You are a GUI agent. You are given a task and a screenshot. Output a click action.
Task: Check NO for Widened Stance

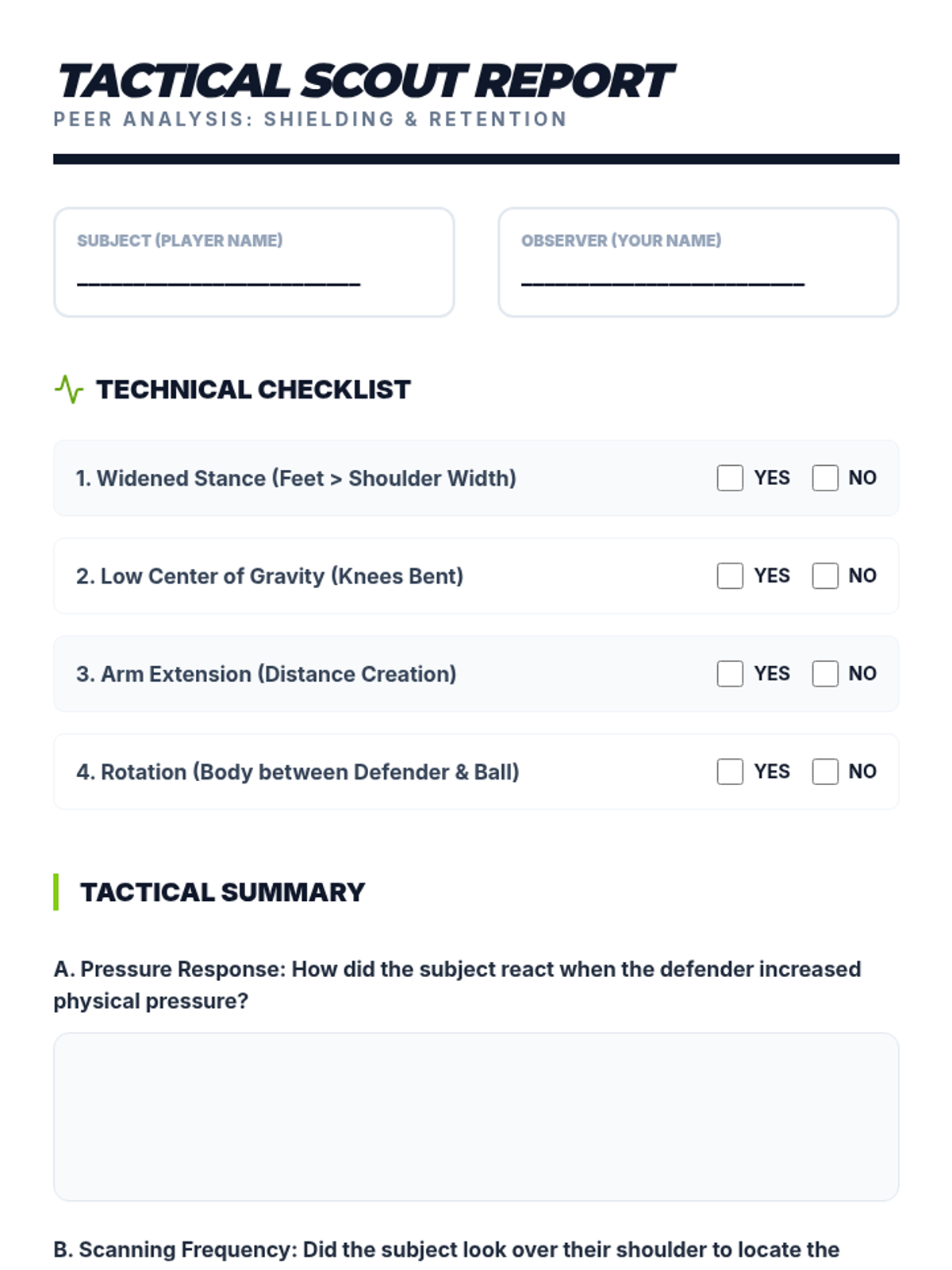[x=825, y=478]
